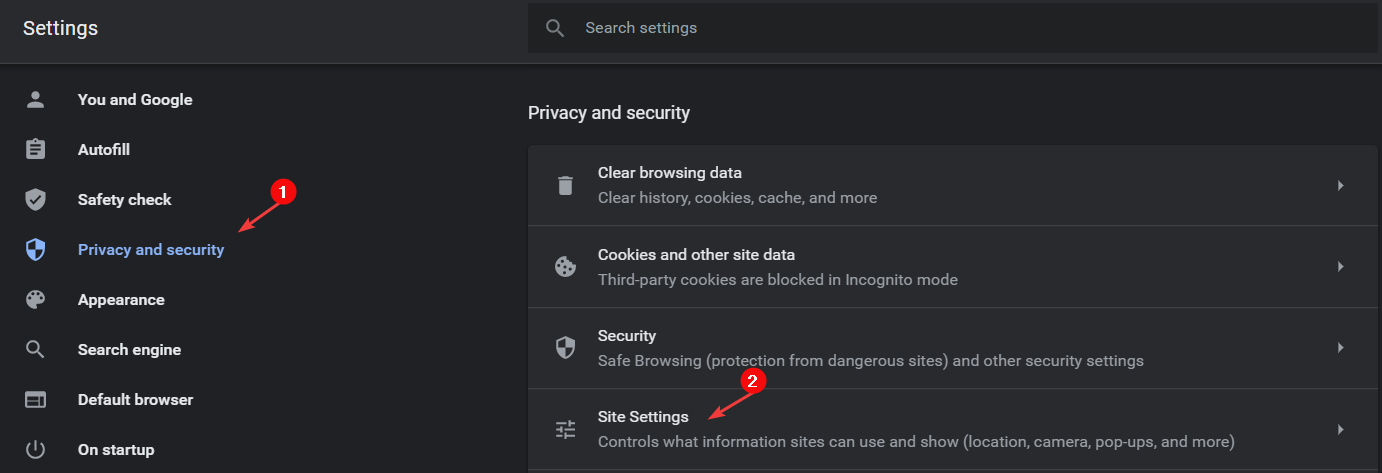Click the Search engine magnifier icon

36,349
